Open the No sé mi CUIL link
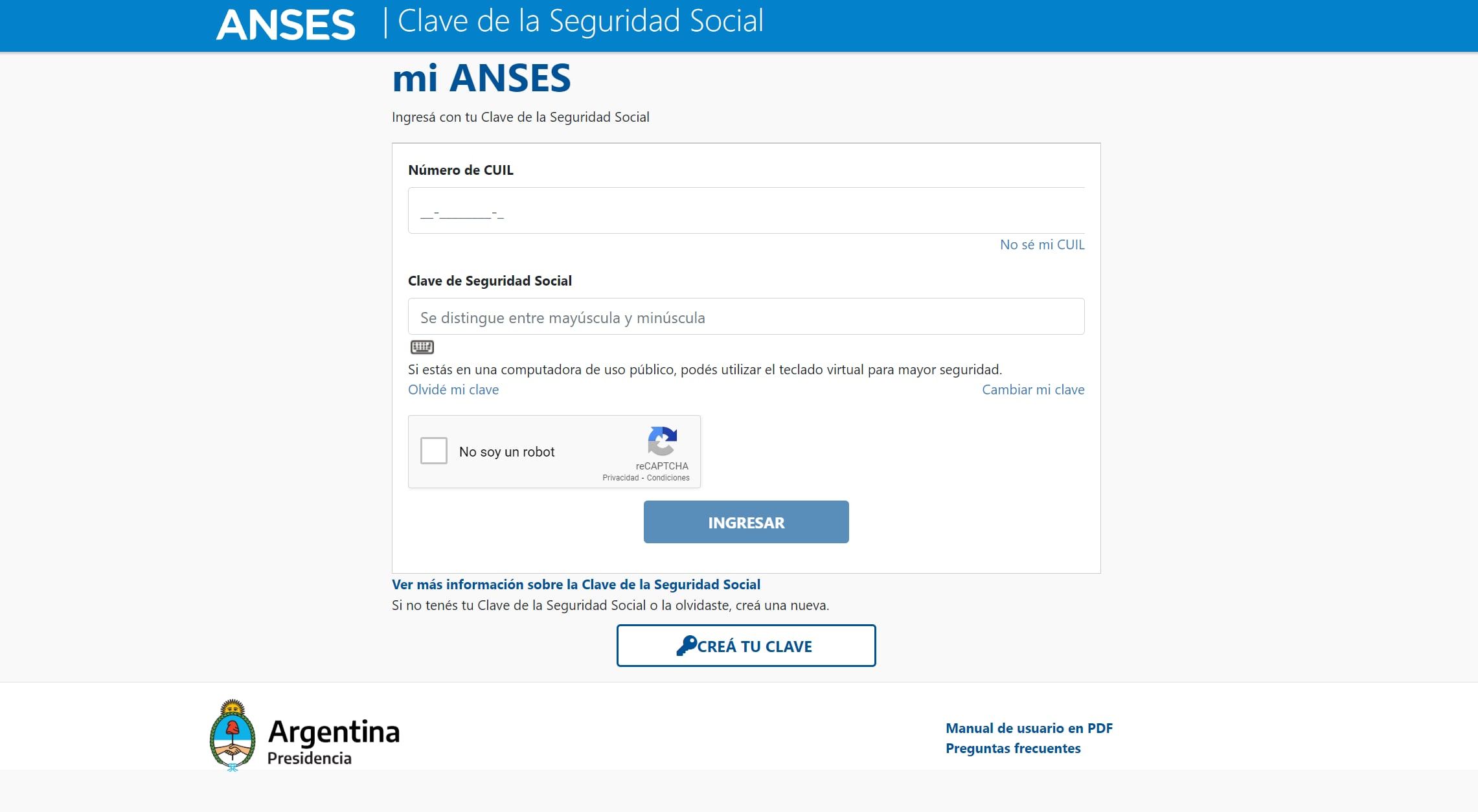The width and height of the screenshot is (1478, 812). point(1041,245)
